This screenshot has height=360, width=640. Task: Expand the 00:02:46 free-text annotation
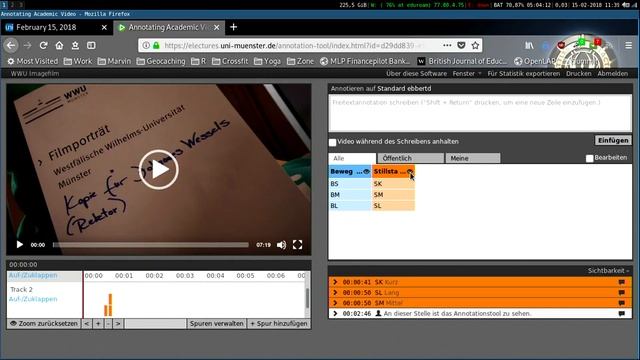pyautogui.click(x=335, y=314)
